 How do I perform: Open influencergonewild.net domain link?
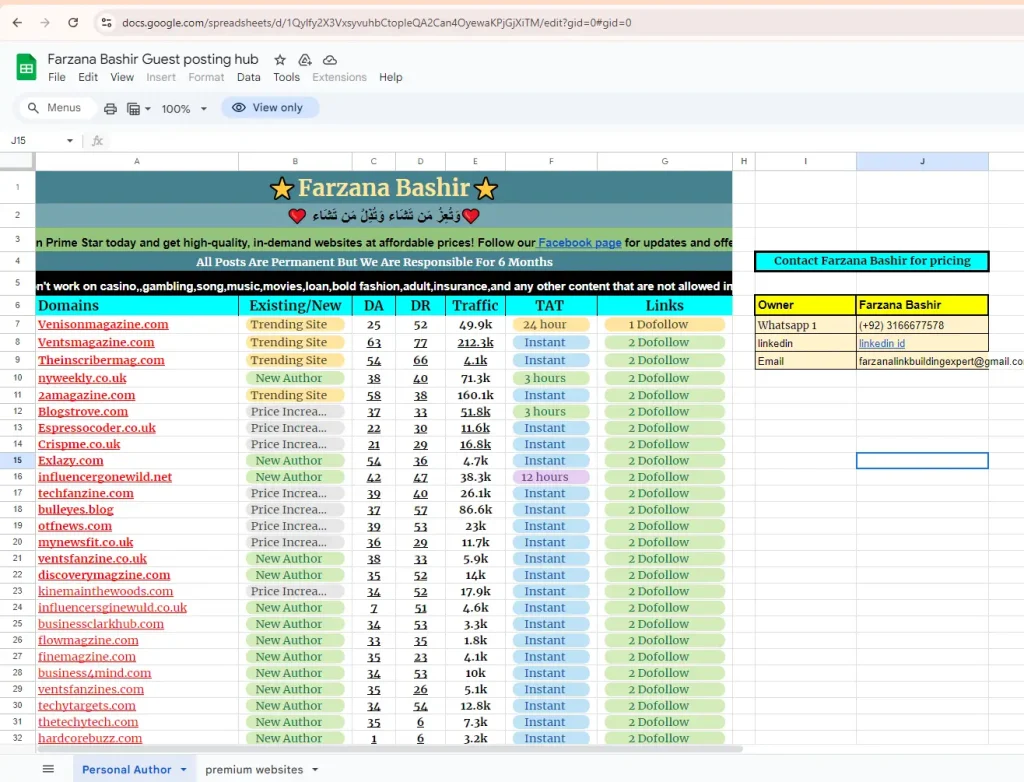[x=104, y=477]
